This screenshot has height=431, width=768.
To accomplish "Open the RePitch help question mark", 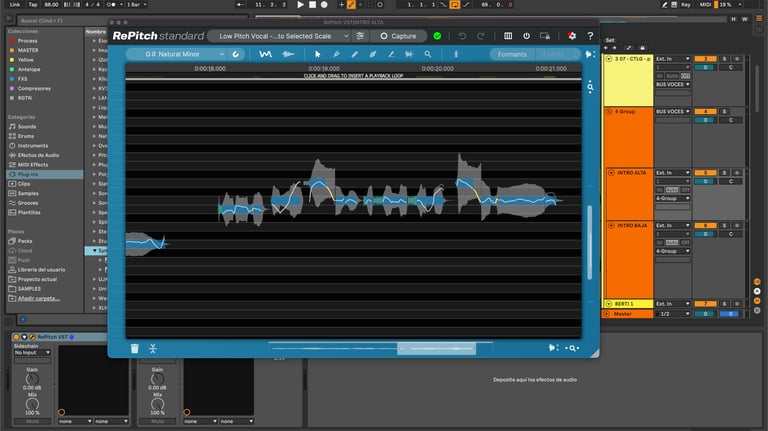I will (589, 36).
